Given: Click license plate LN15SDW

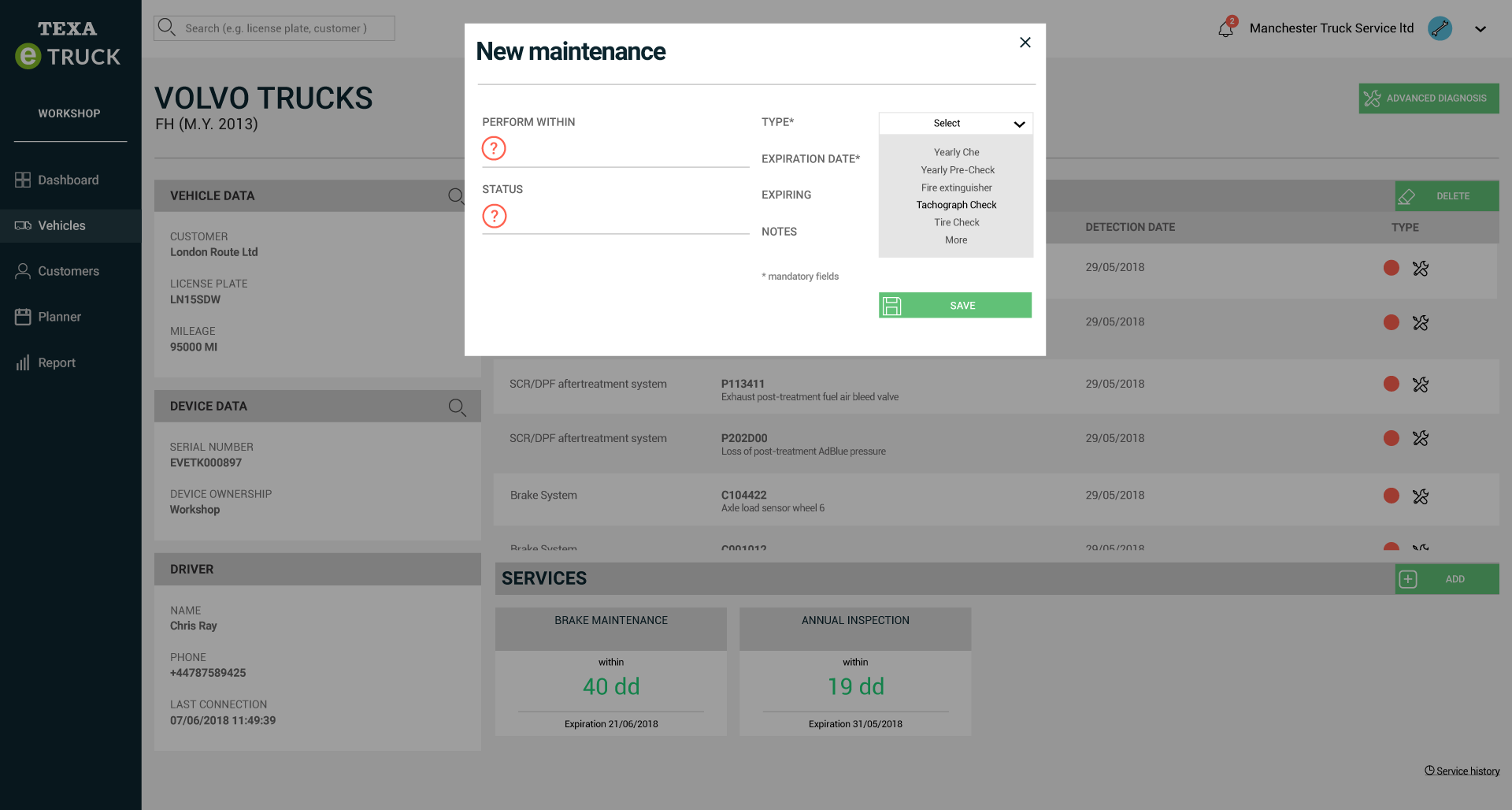Looking at the screenshot, I should tap(195, 299).
